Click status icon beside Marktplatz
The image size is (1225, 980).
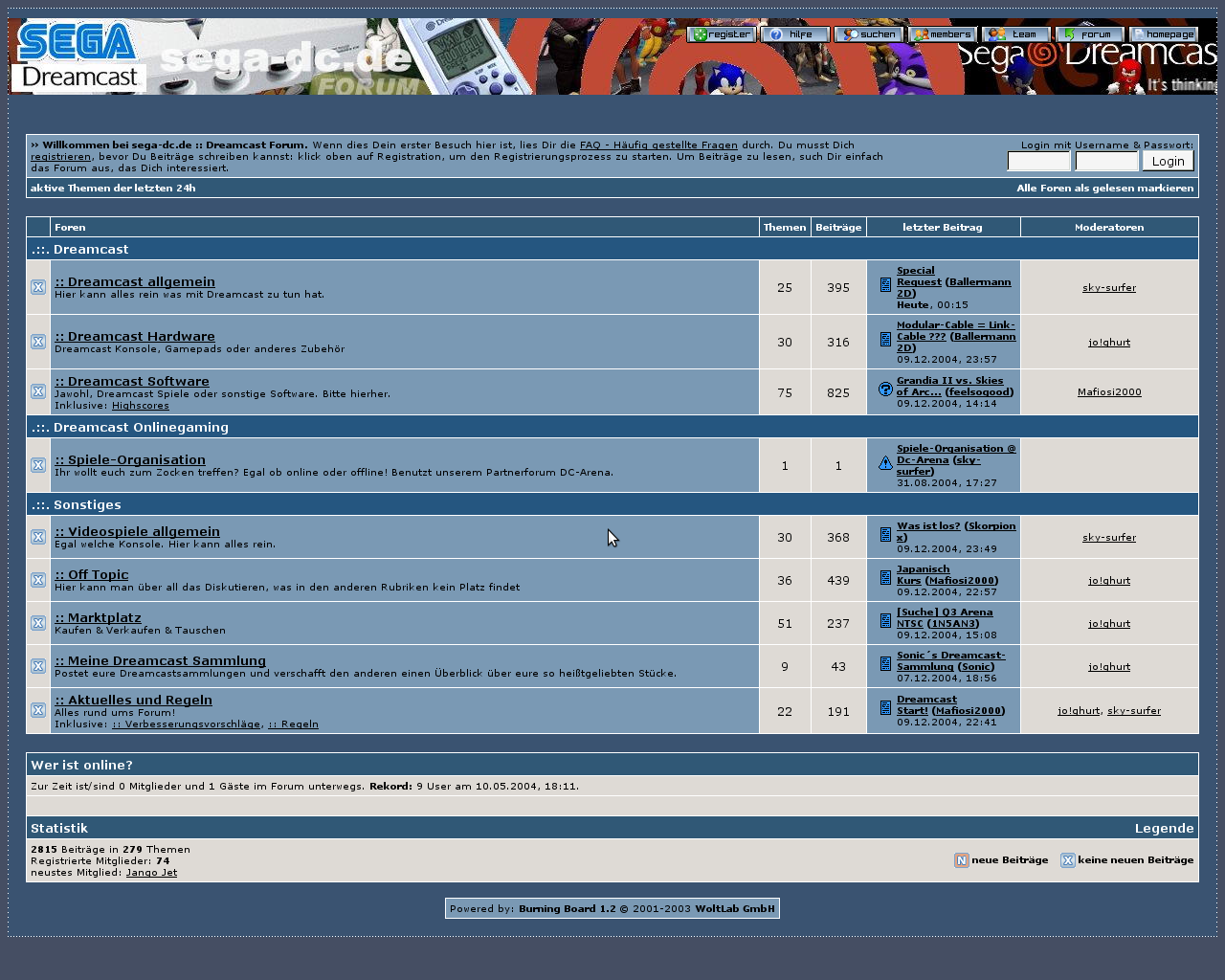click(x=38, y=623)
